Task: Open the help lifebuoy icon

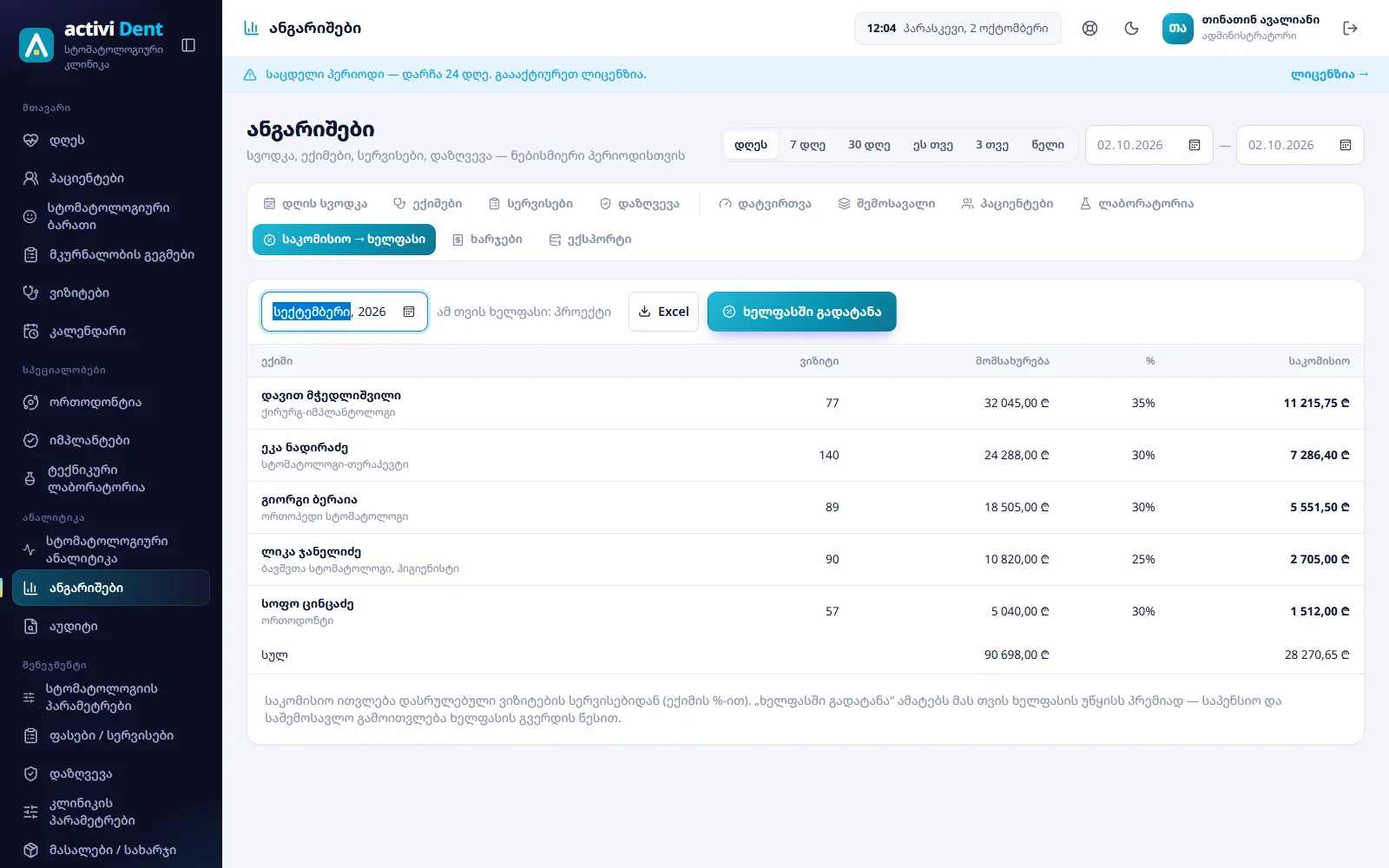Action: pyautogui.click(x=1089, y=29)
